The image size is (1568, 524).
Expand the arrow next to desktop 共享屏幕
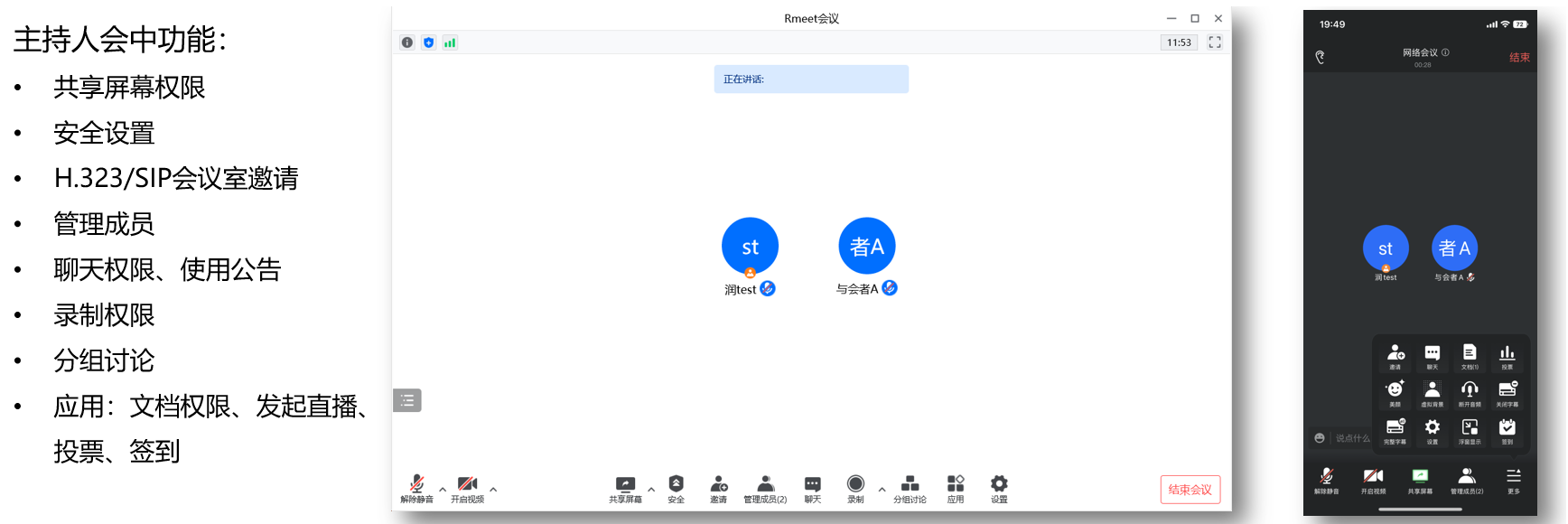(x=651, y=490)
